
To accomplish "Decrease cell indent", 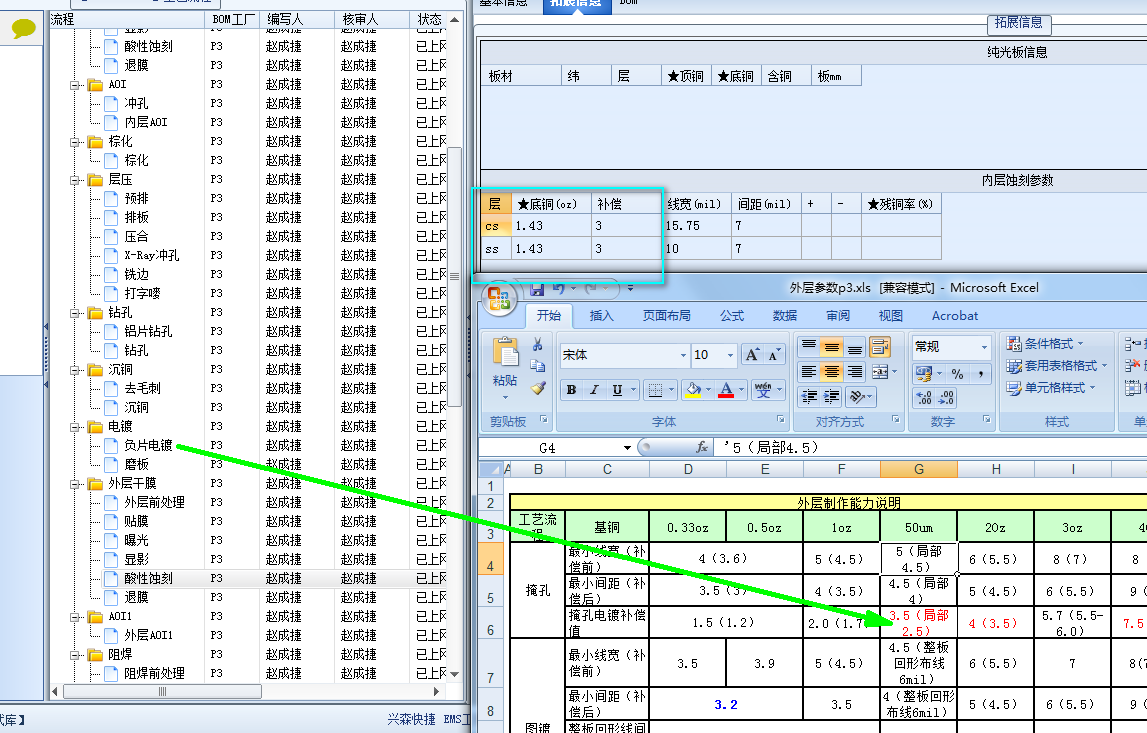I will (809, 396).
